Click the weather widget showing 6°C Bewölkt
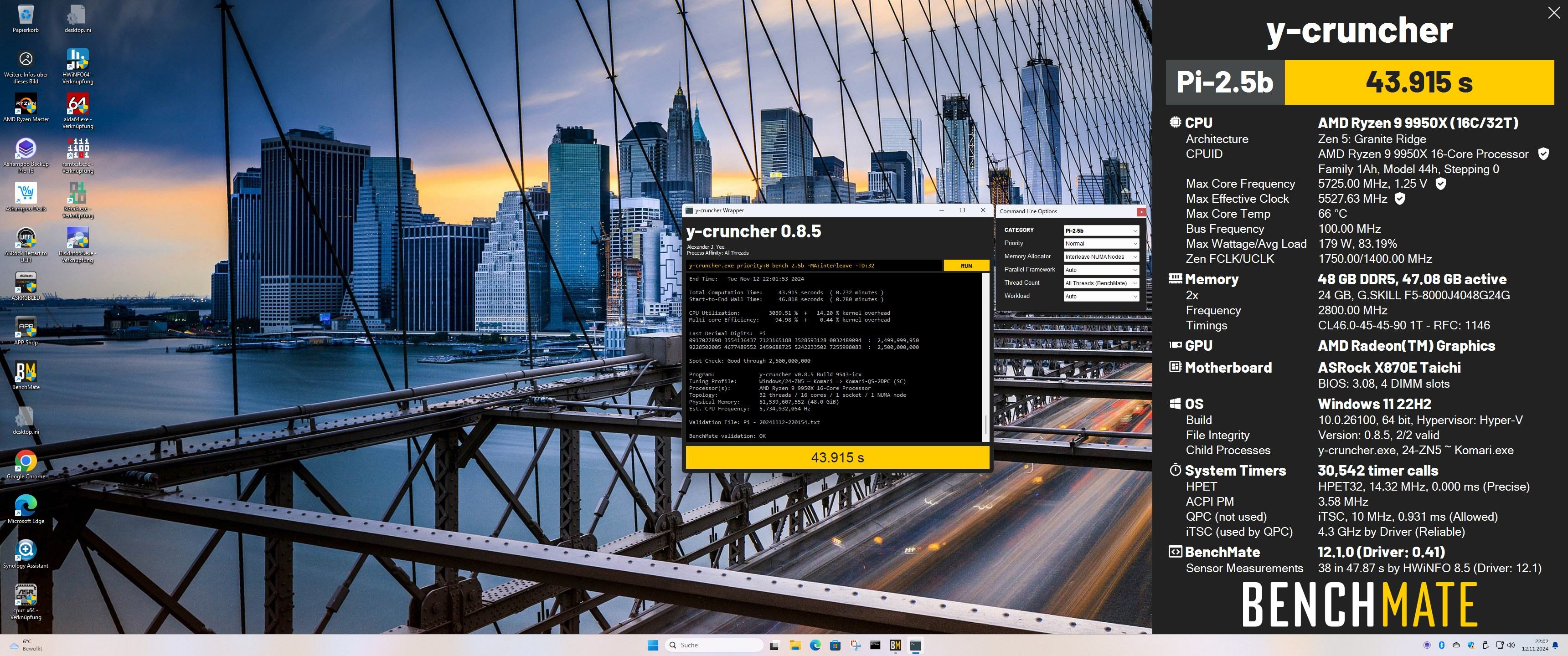This screenshot has width=1568, height=656. coord(25,645)
